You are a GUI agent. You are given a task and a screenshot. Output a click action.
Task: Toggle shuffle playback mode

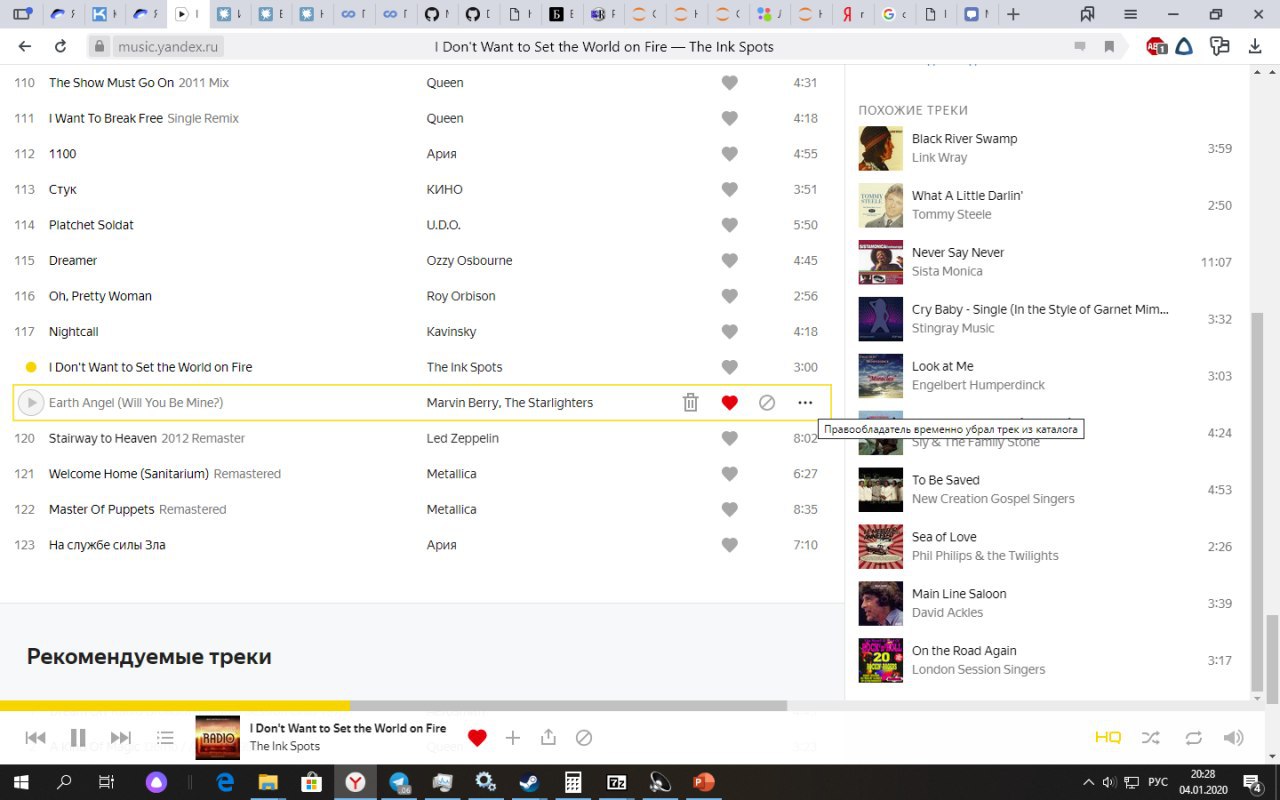(1151, 738)
